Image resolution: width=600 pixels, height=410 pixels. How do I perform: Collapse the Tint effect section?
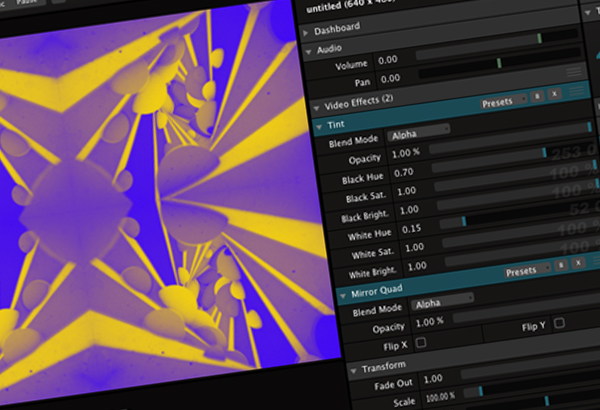point(319,126)
